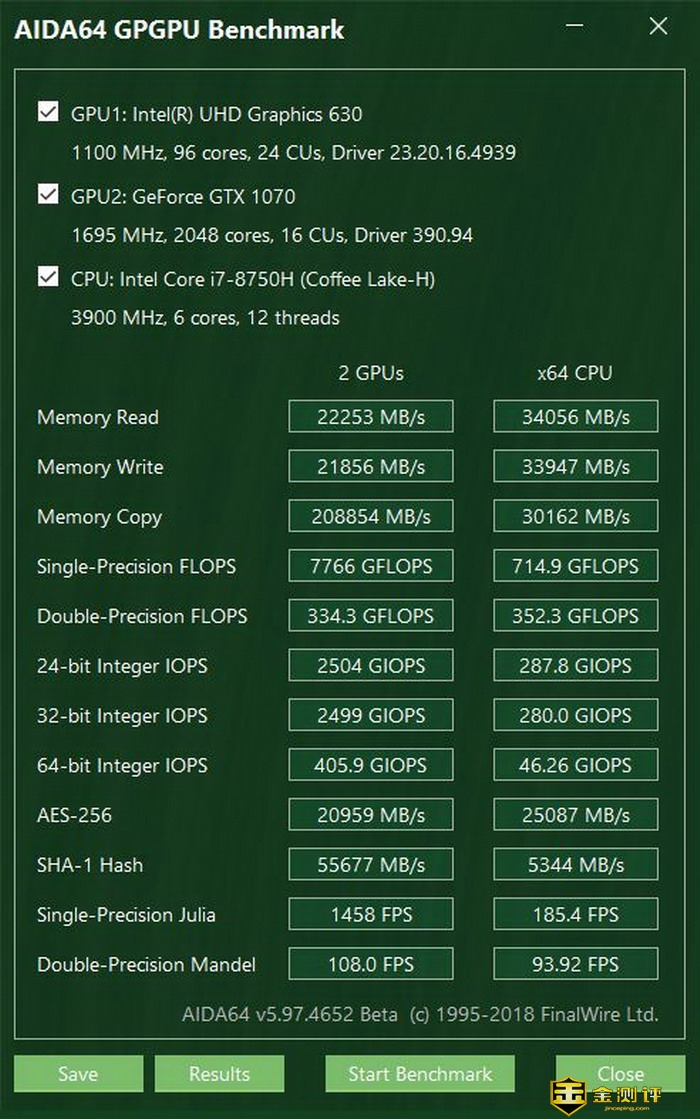This screenshot has width=700, height=1119.
Task: Click the Save button
Action: pos(78,1074)
